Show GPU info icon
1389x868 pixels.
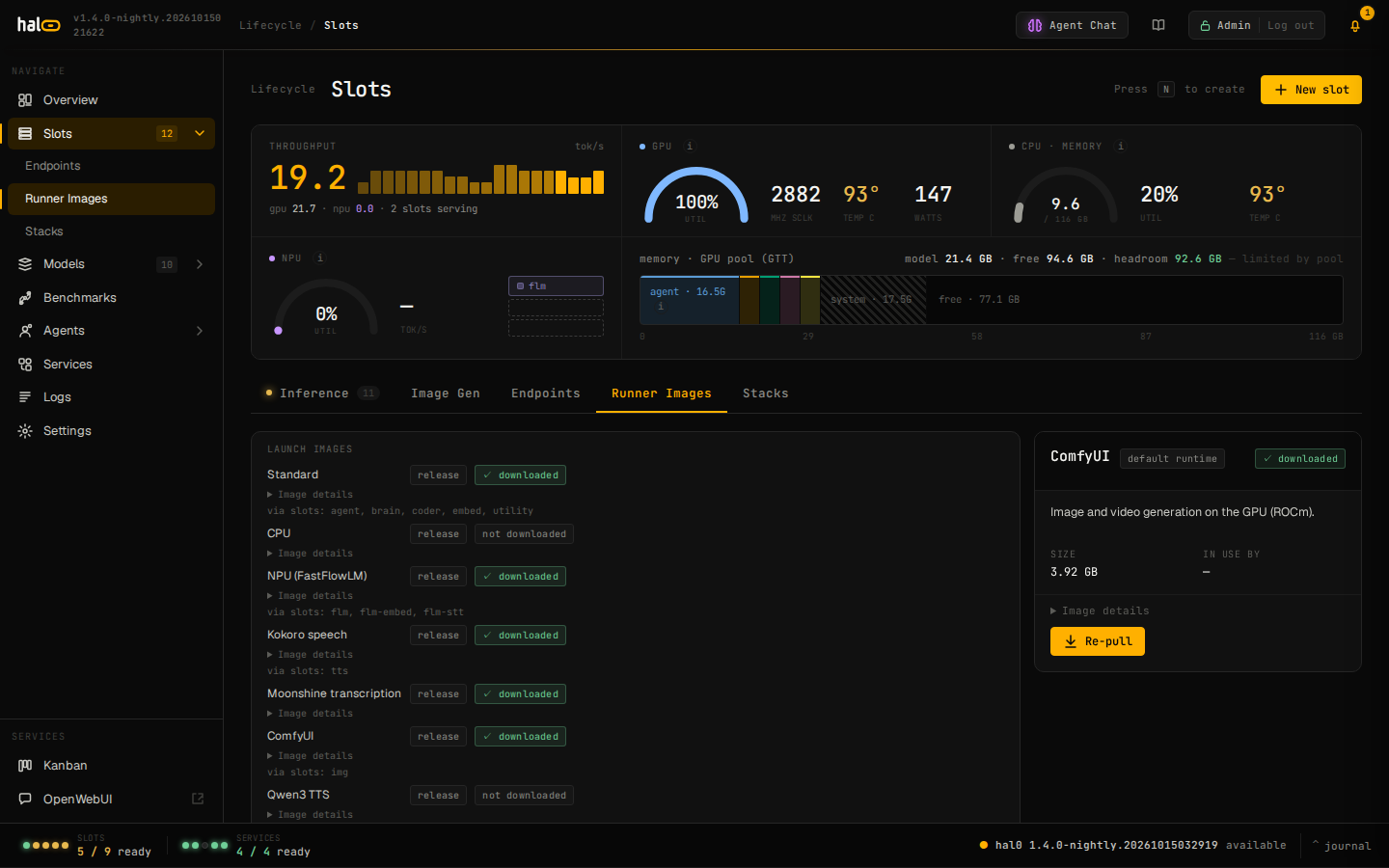click(x=689, y=147)
